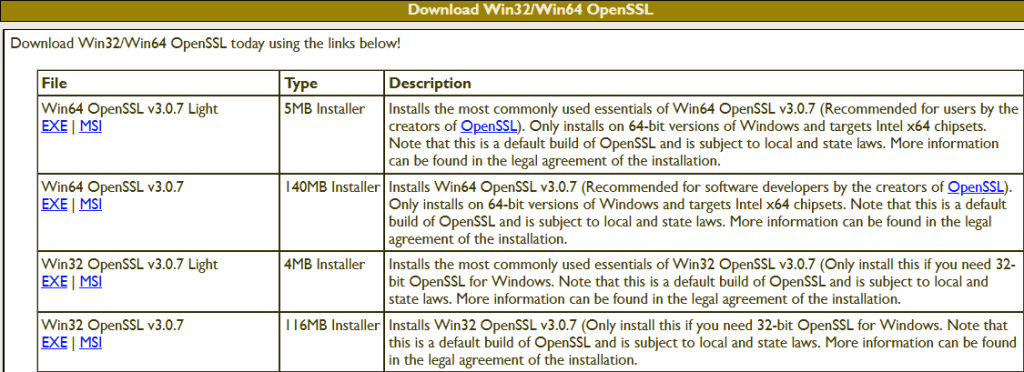This screenshot has width=1024, height=372.
Task: Select the 'File' column header
Action: [159, 84]
